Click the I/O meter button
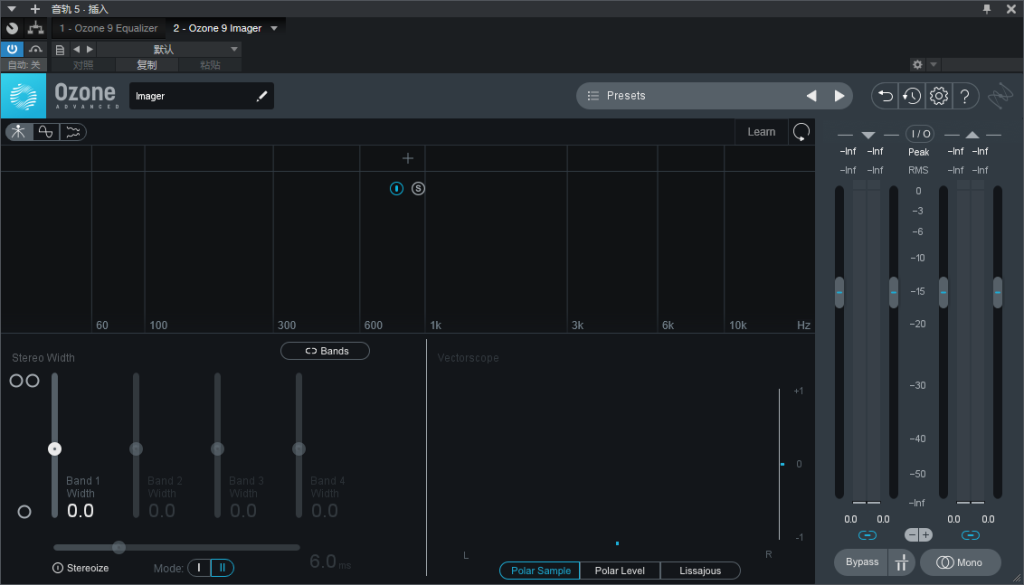 click(x=920, y=134)
